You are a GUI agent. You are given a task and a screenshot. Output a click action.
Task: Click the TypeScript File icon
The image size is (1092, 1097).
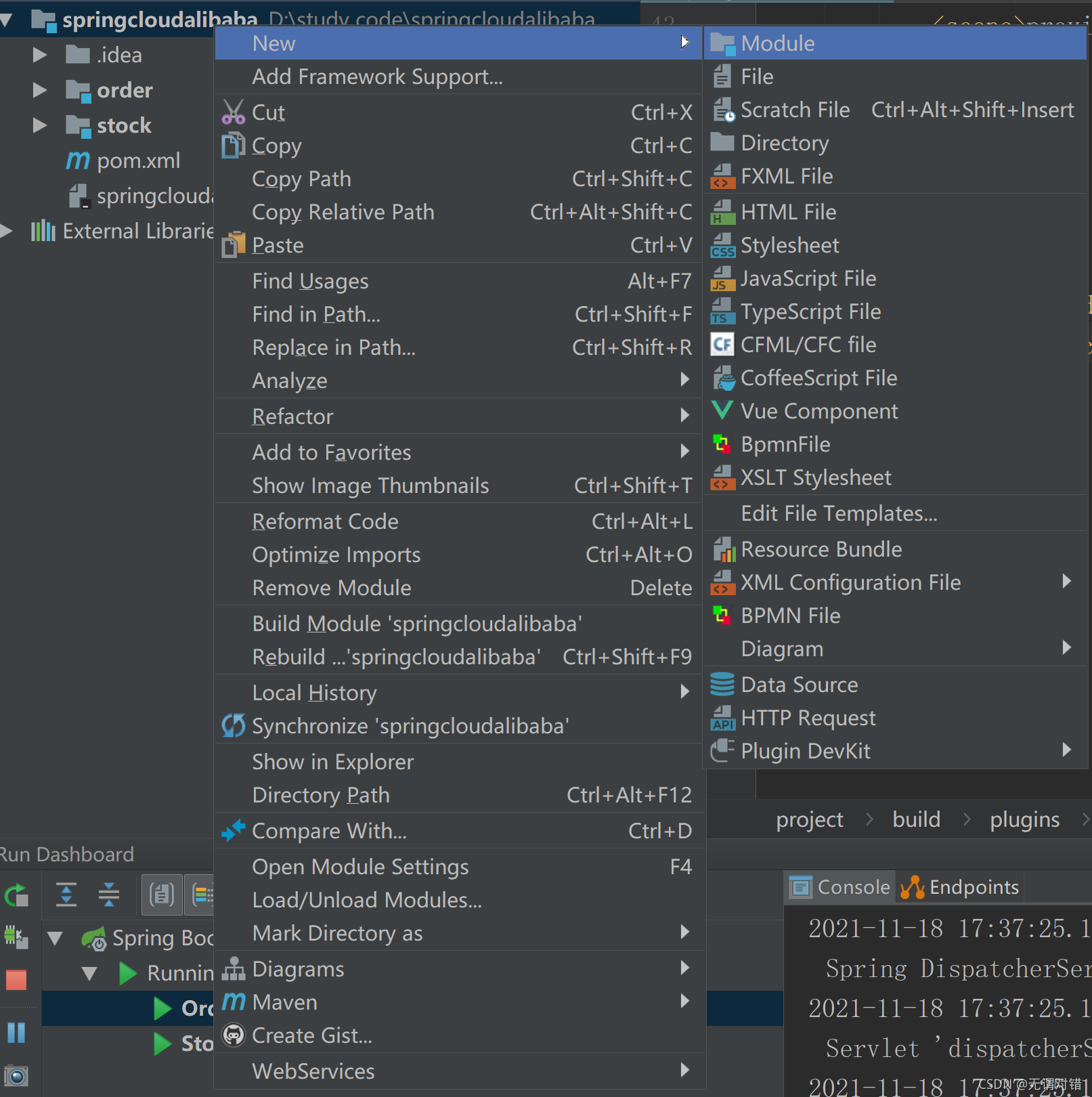[722, 311]
